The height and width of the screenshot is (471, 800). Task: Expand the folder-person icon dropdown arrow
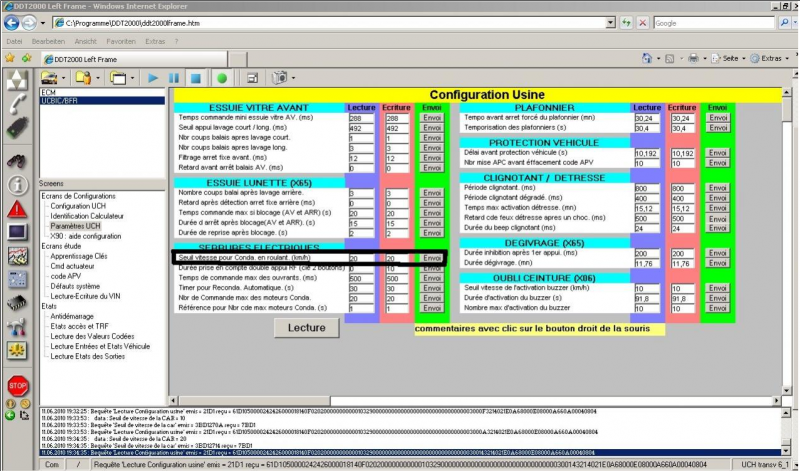(97, 78)
